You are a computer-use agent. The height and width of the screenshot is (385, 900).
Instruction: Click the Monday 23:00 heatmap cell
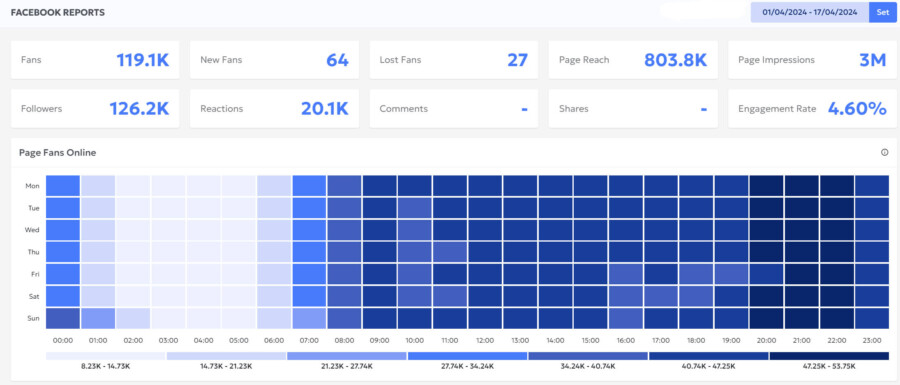click(x=872, y=186)
